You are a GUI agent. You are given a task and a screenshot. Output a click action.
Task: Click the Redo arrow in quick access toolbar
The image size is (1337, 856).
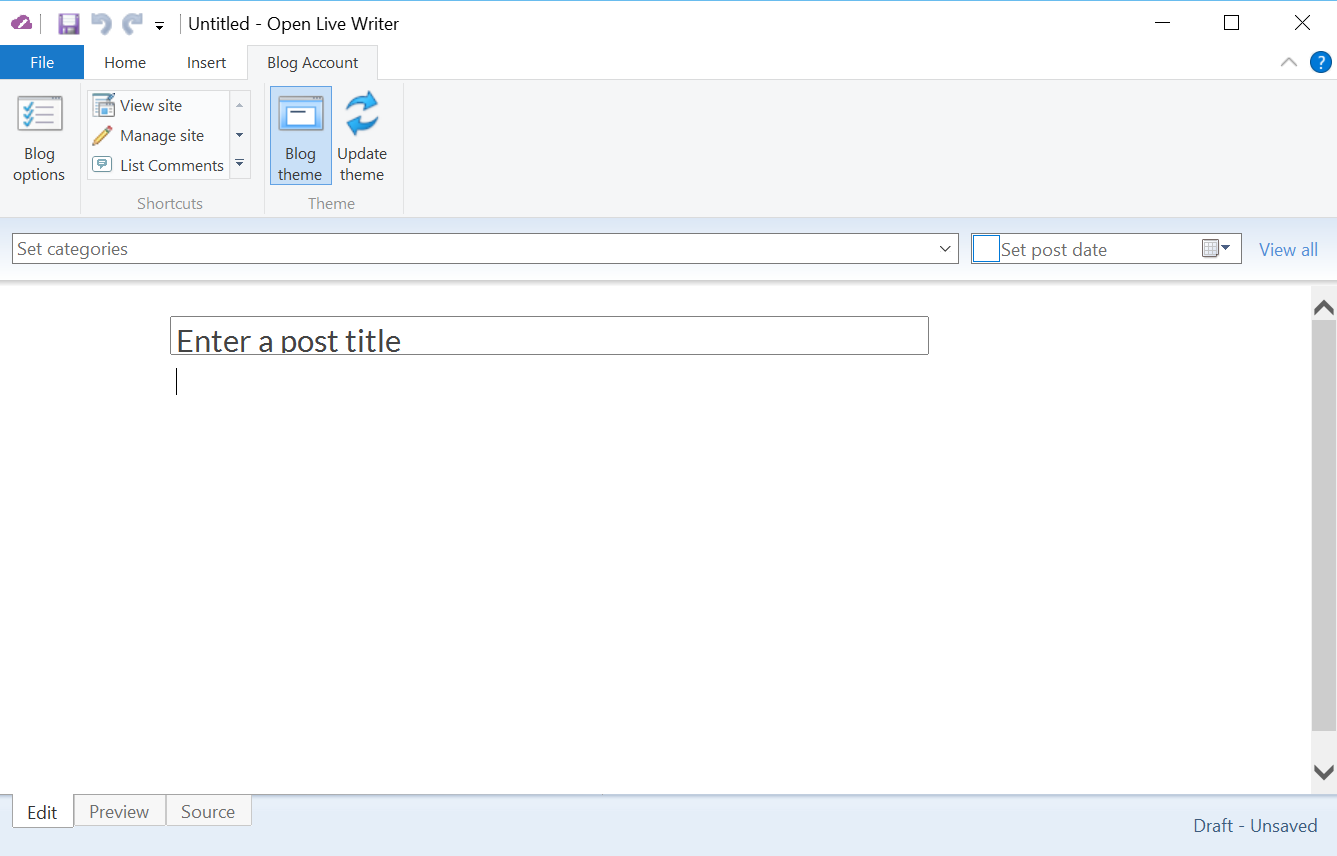132,24
